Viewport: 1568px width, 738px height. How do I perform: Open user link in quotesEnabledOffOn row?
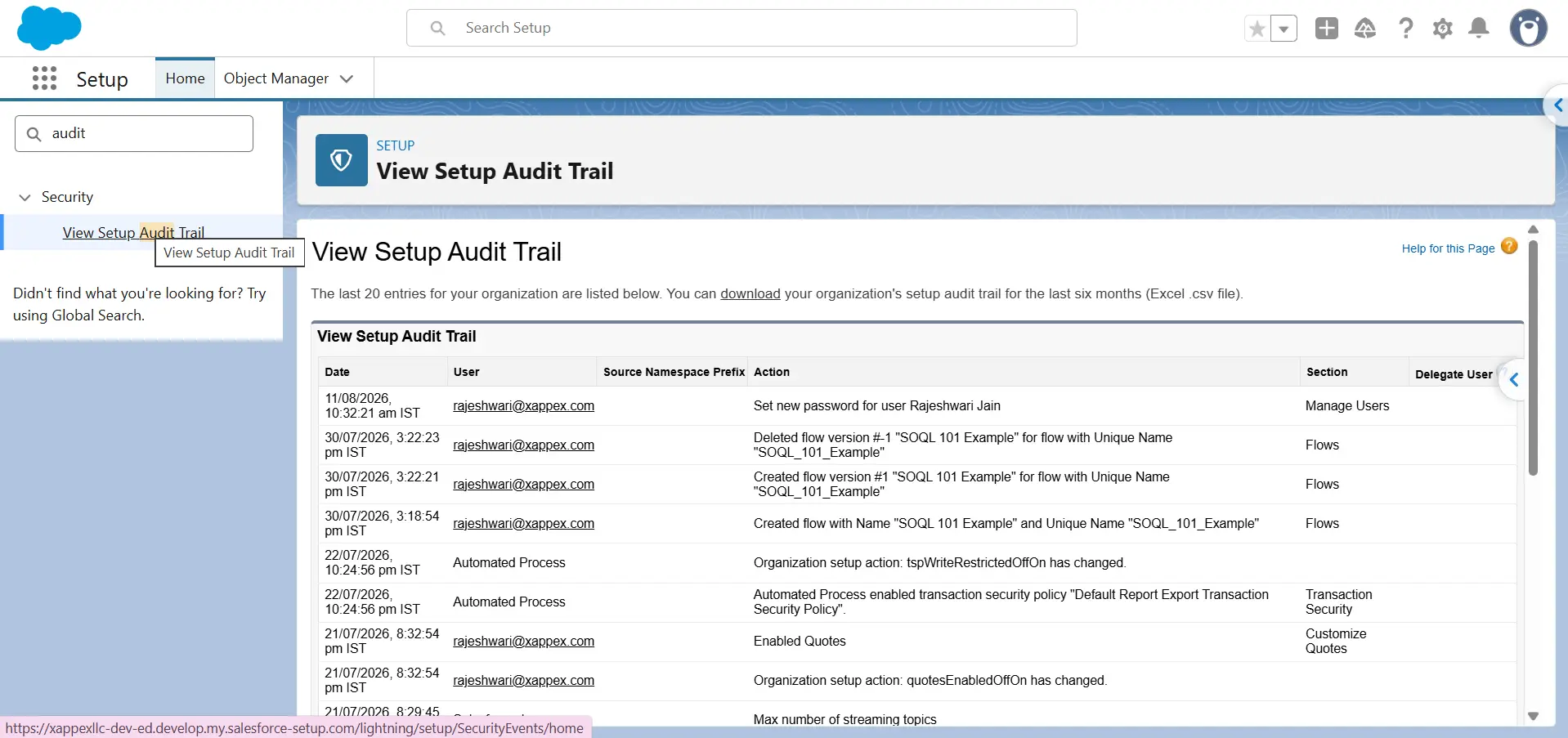point(523,680)
